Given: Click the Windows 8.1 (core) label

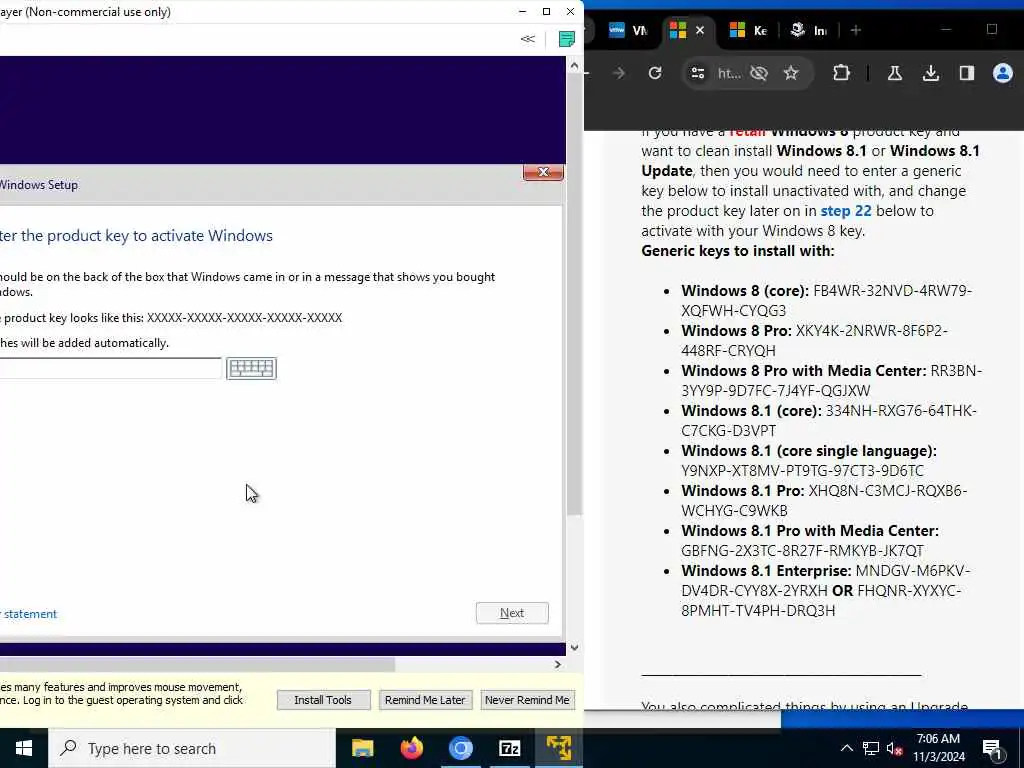Looking at the screenshot, I should pos(751,411).
